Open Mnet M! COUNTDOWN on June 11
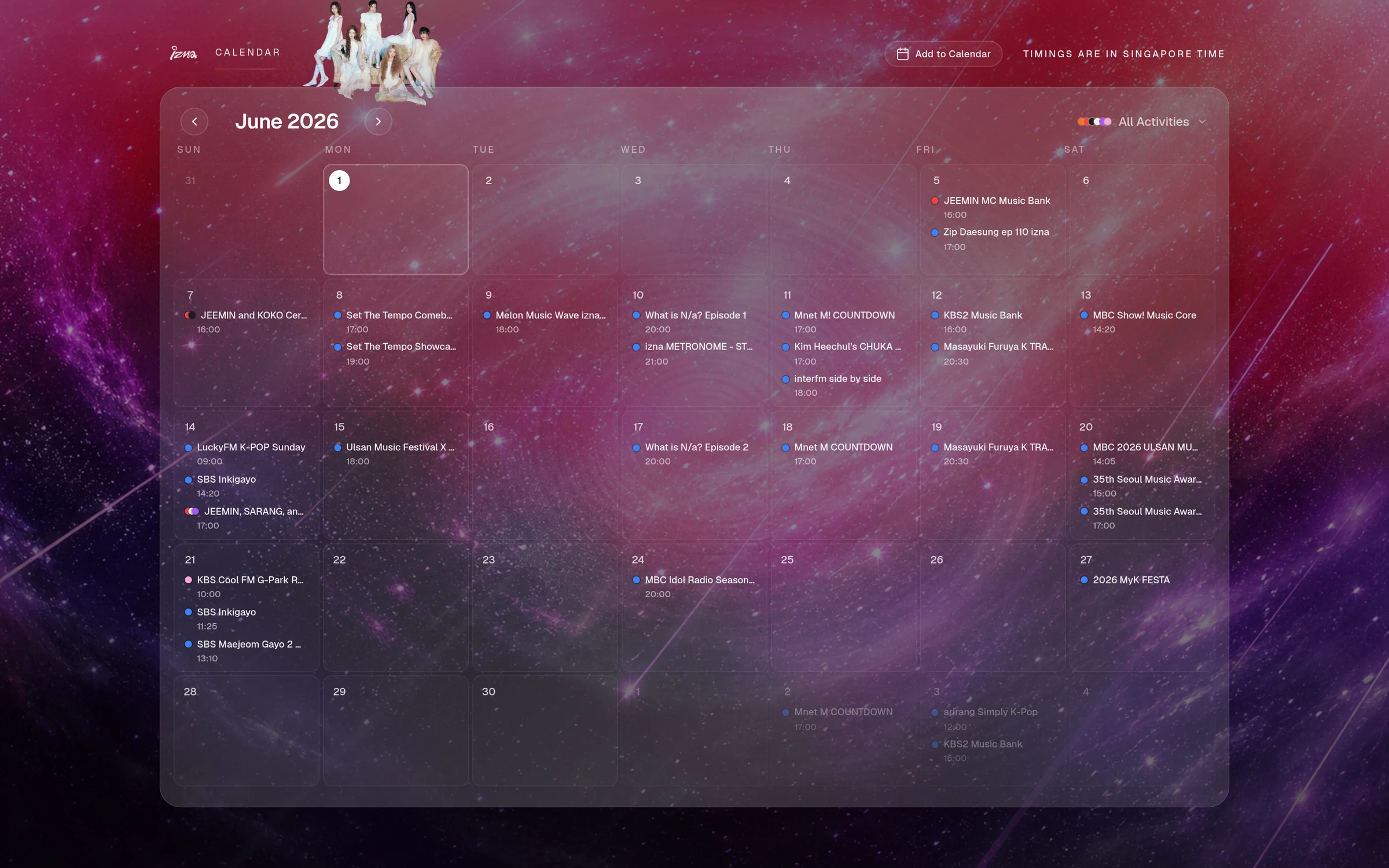The image size is (1389, 868). coord(843,322)
